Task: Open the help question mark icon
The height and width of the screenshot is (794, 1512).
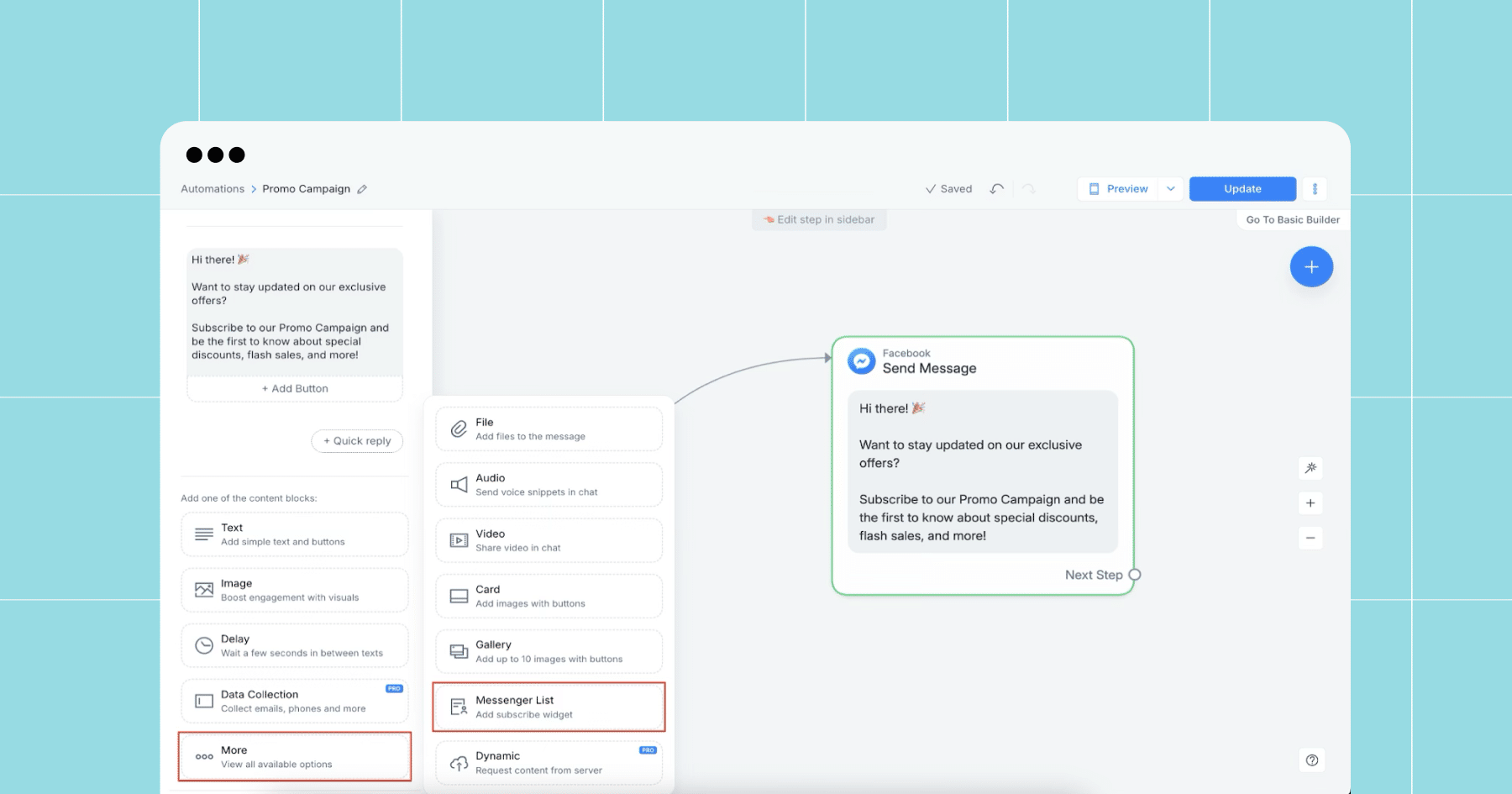Action: (1312, 760)
